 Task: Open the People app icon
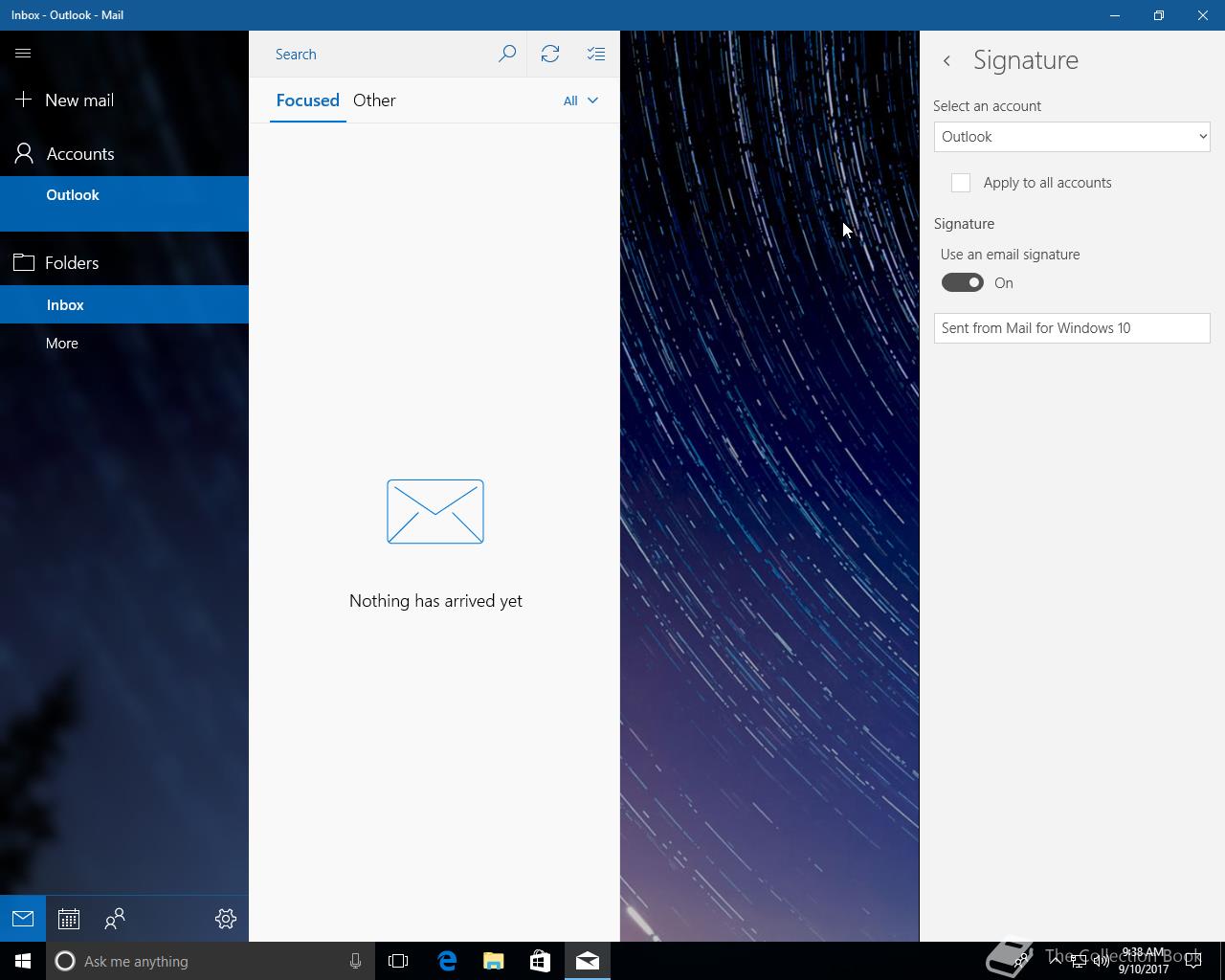115,919
